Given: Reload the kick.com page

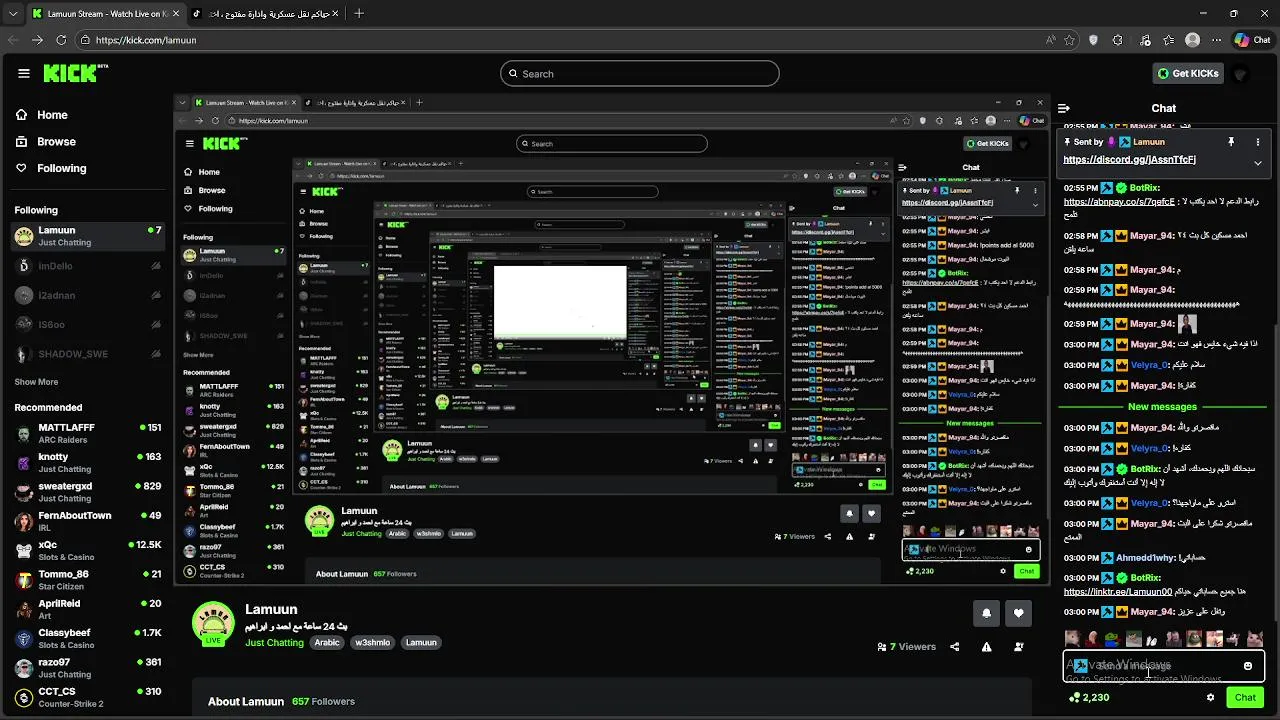Looking at the screenshot, I should tap(61, 40).
